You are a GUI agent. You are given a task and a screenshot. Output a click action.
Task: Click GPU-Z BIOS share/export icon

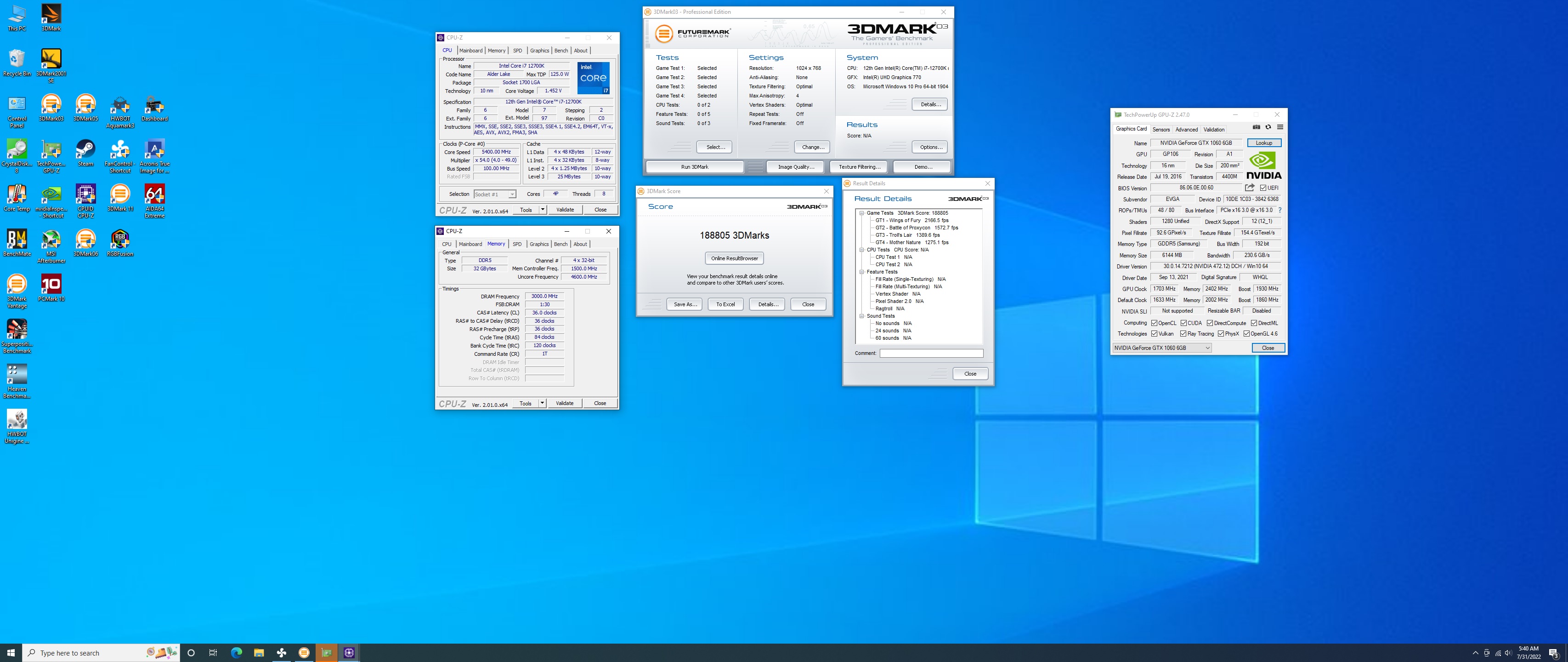[x=1250, y=188]
